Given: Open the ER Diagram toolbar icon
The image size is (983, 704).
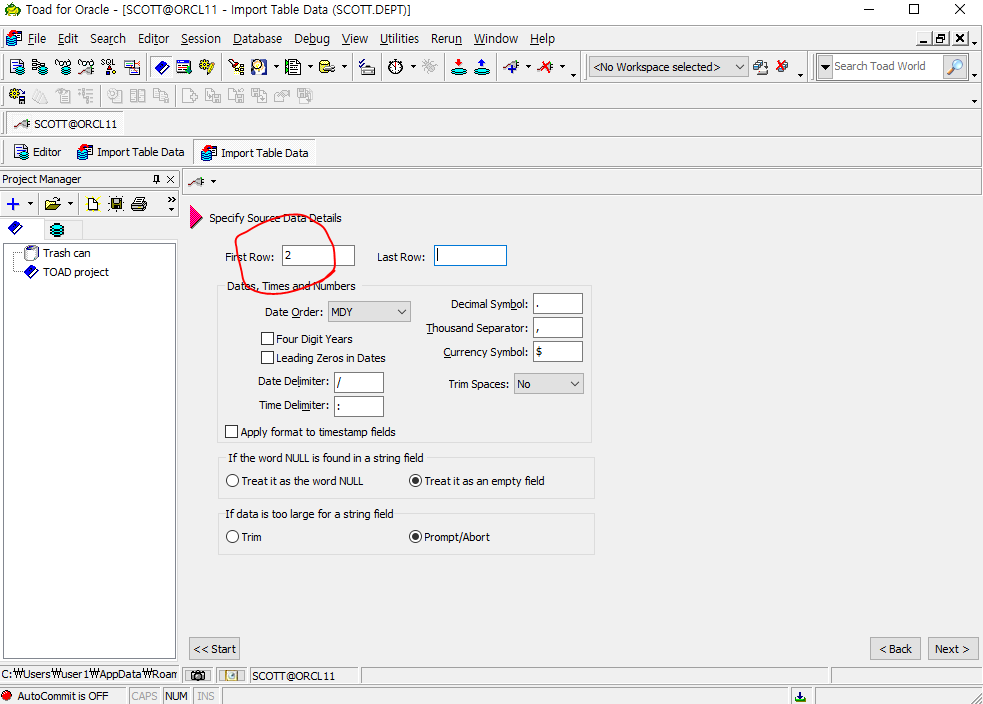Looking at the screenshot, I should coord(132,66).
